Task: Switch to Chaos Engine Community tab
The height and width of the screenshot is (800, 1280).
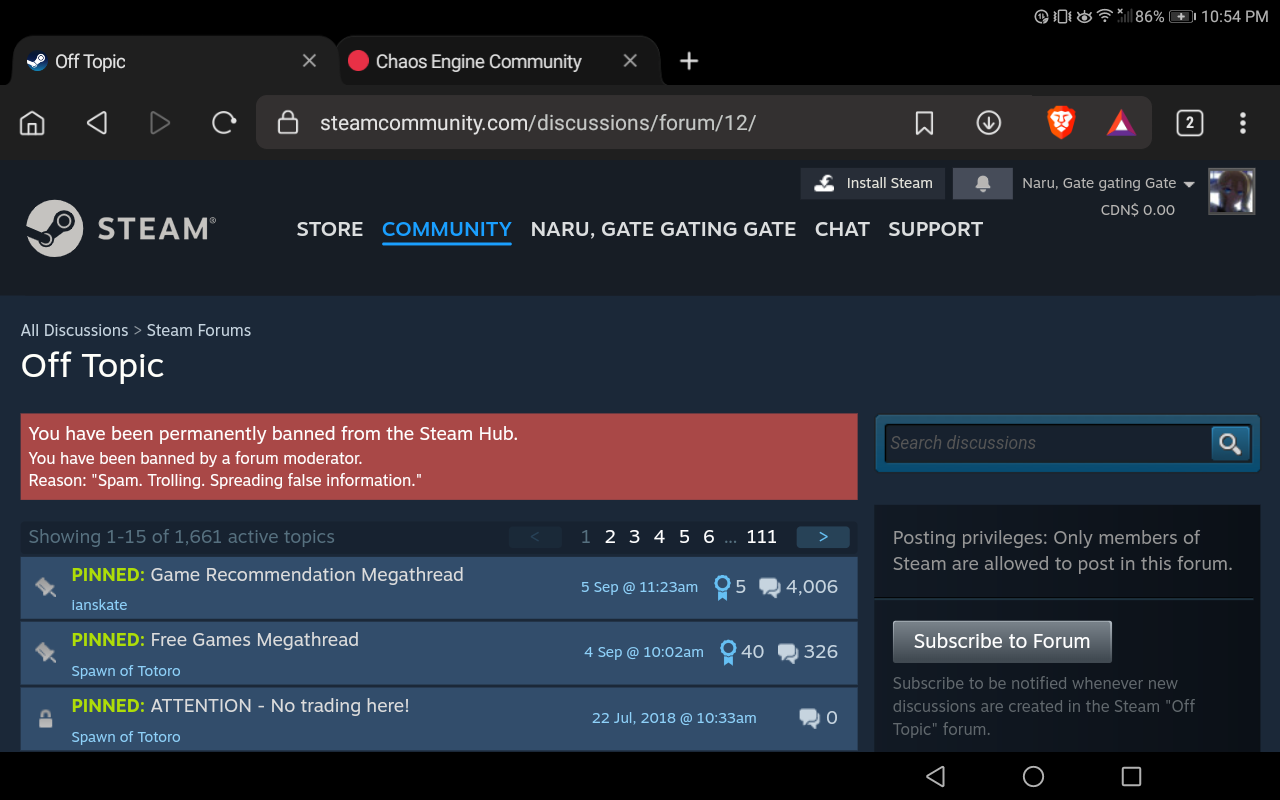Action: 478,61
